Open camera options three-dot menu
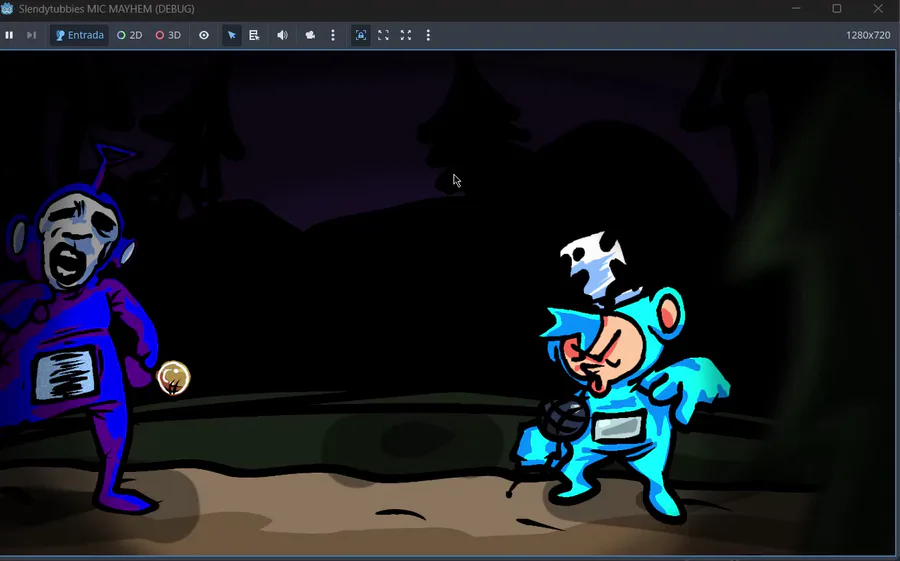The width and height of the screenshot is (900, 561). [x=333, y=35]
